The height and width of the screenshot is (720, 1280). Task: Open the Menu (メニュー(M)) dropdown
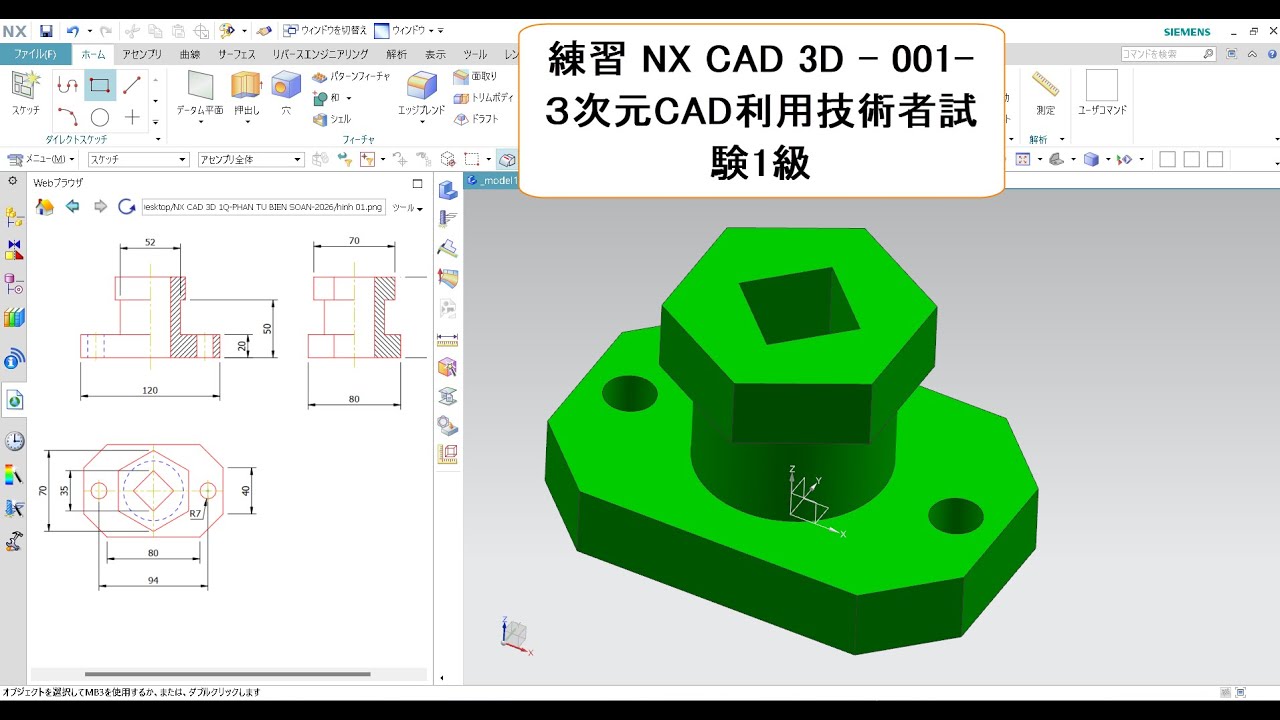pos(42,159)
